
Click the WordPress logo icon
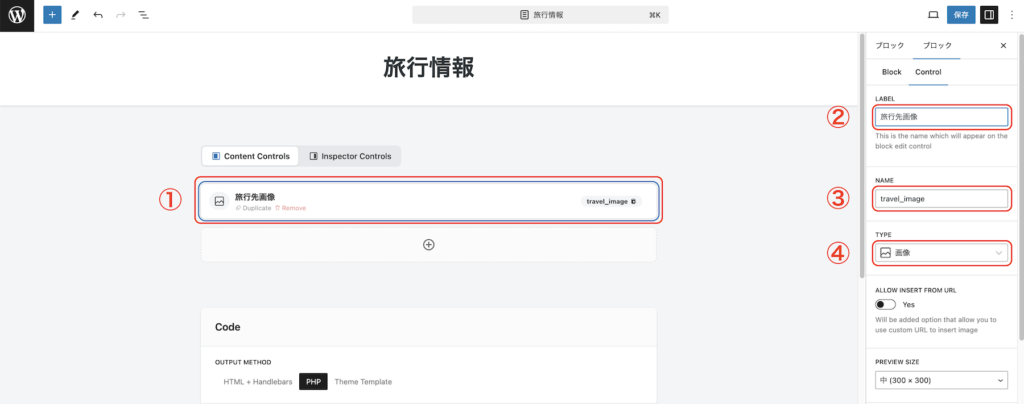pyautogui.click(x=17, y=16)
